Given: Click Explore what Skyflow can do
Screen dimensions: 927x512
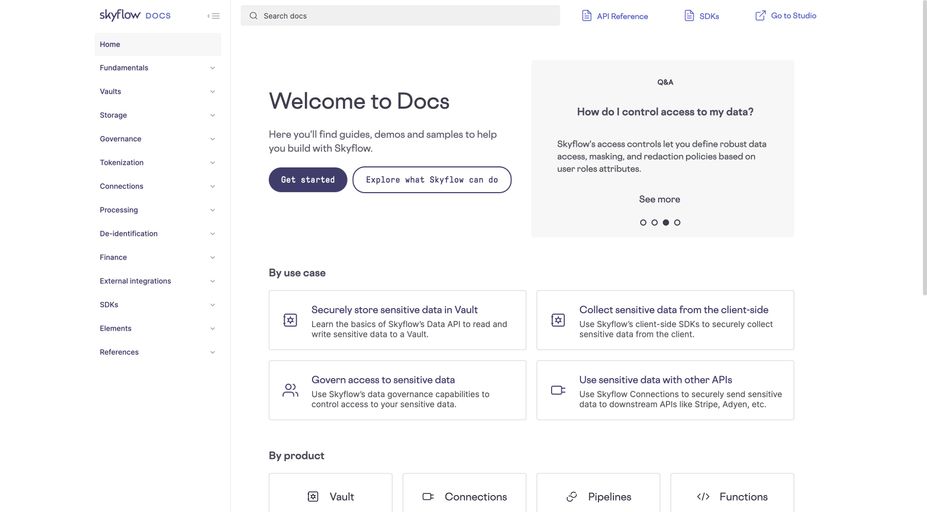Looking at the screenshot, I should click(432, 180).
